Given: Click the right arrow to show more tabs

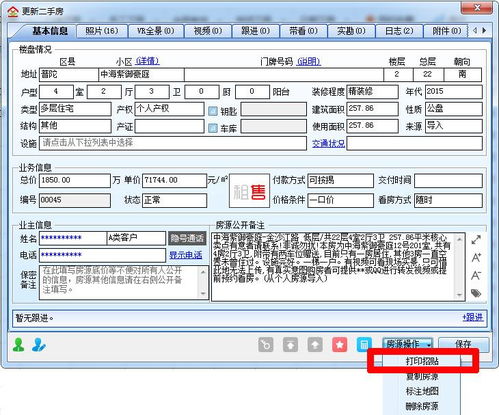Looking at the screenshot, I should (x=484, y=31).
